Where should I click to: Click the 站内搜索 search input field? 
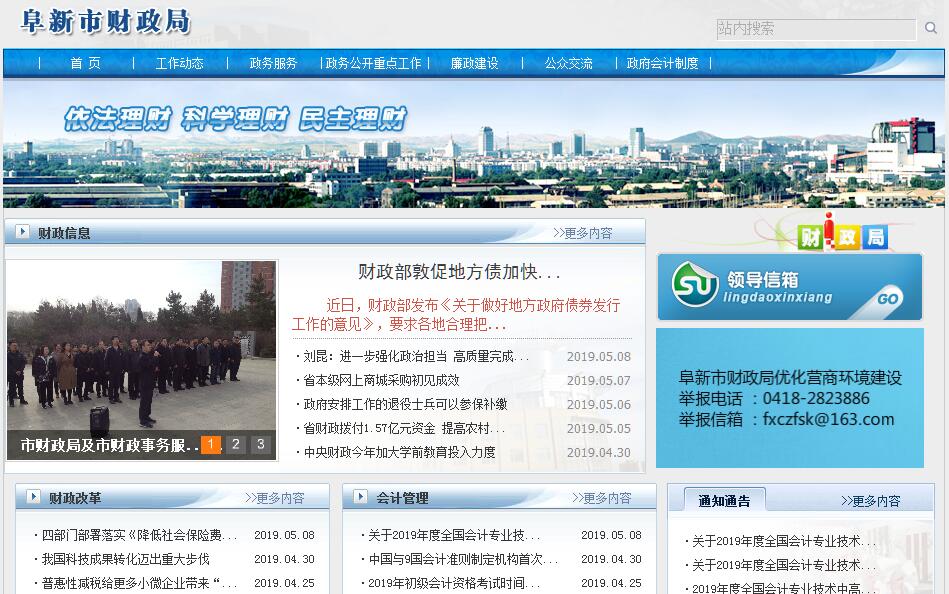pyautogui.click(x=816, y=29)
